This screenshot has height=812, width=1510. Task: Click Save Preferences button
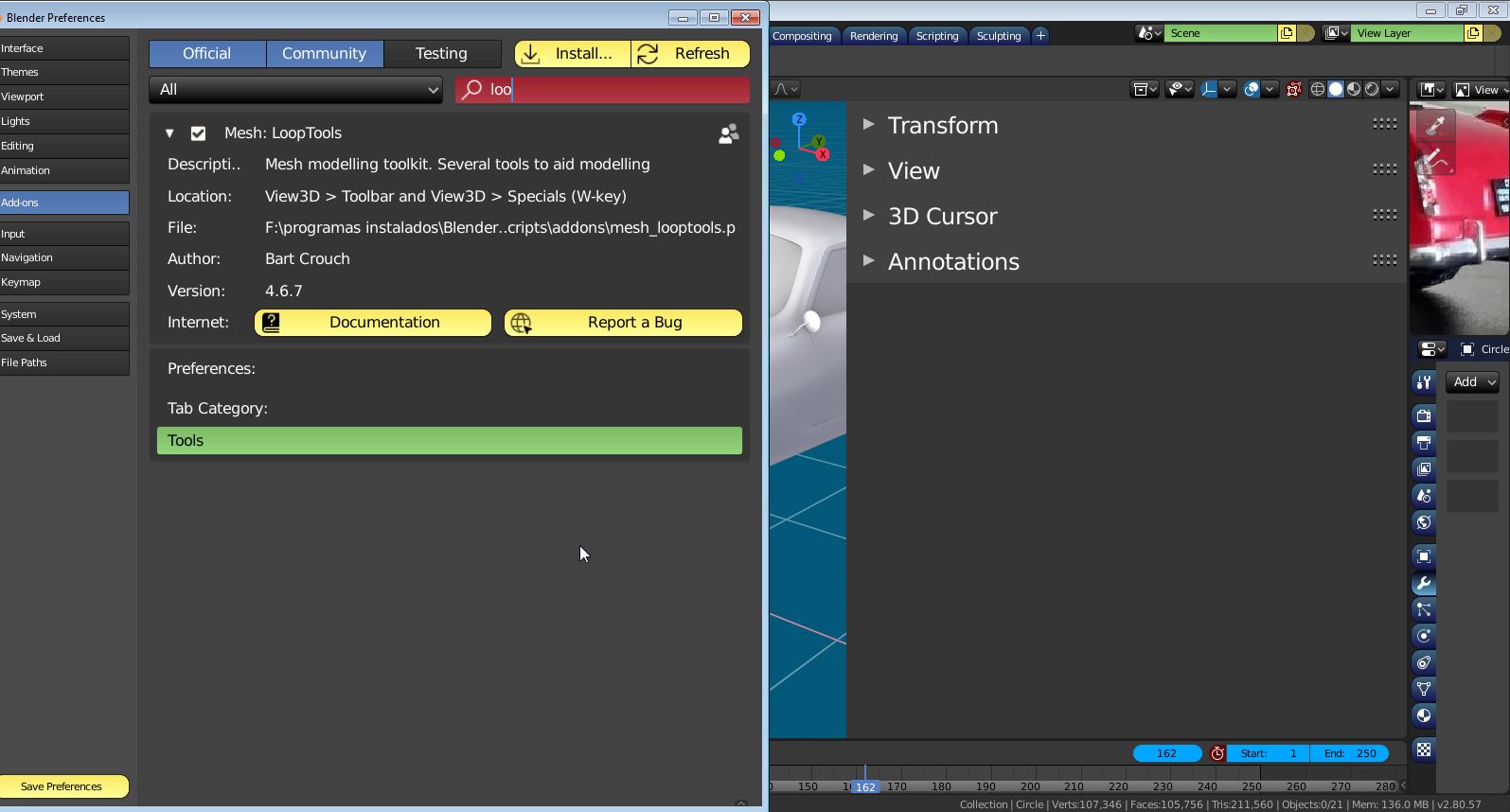click(x=64, y=786)
